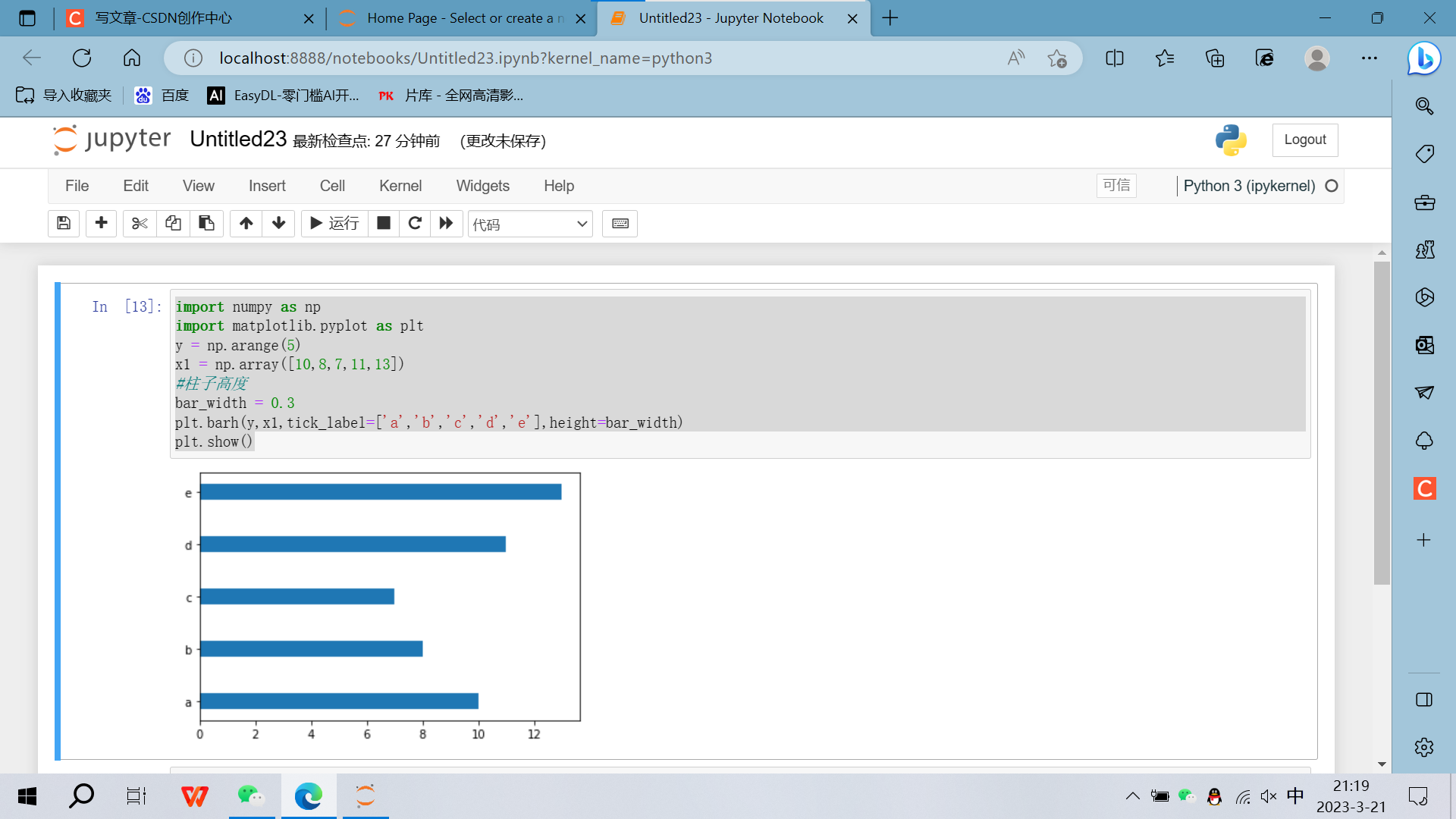The image size is (1456, 819).
Task: Click the Windows Start button
Action: pos(27,796)
